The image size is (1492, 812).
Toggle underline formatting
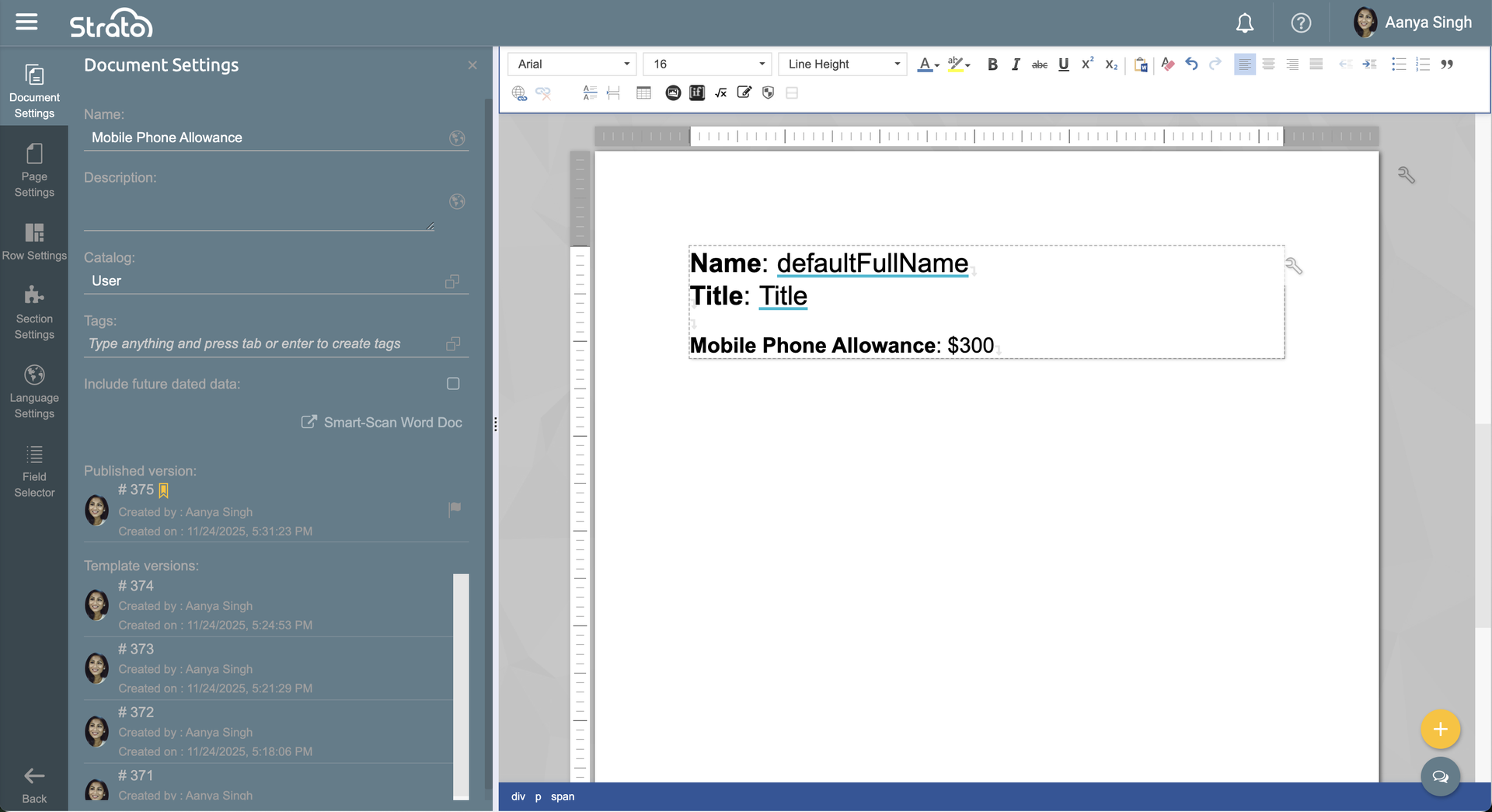tap(1064, 64)
